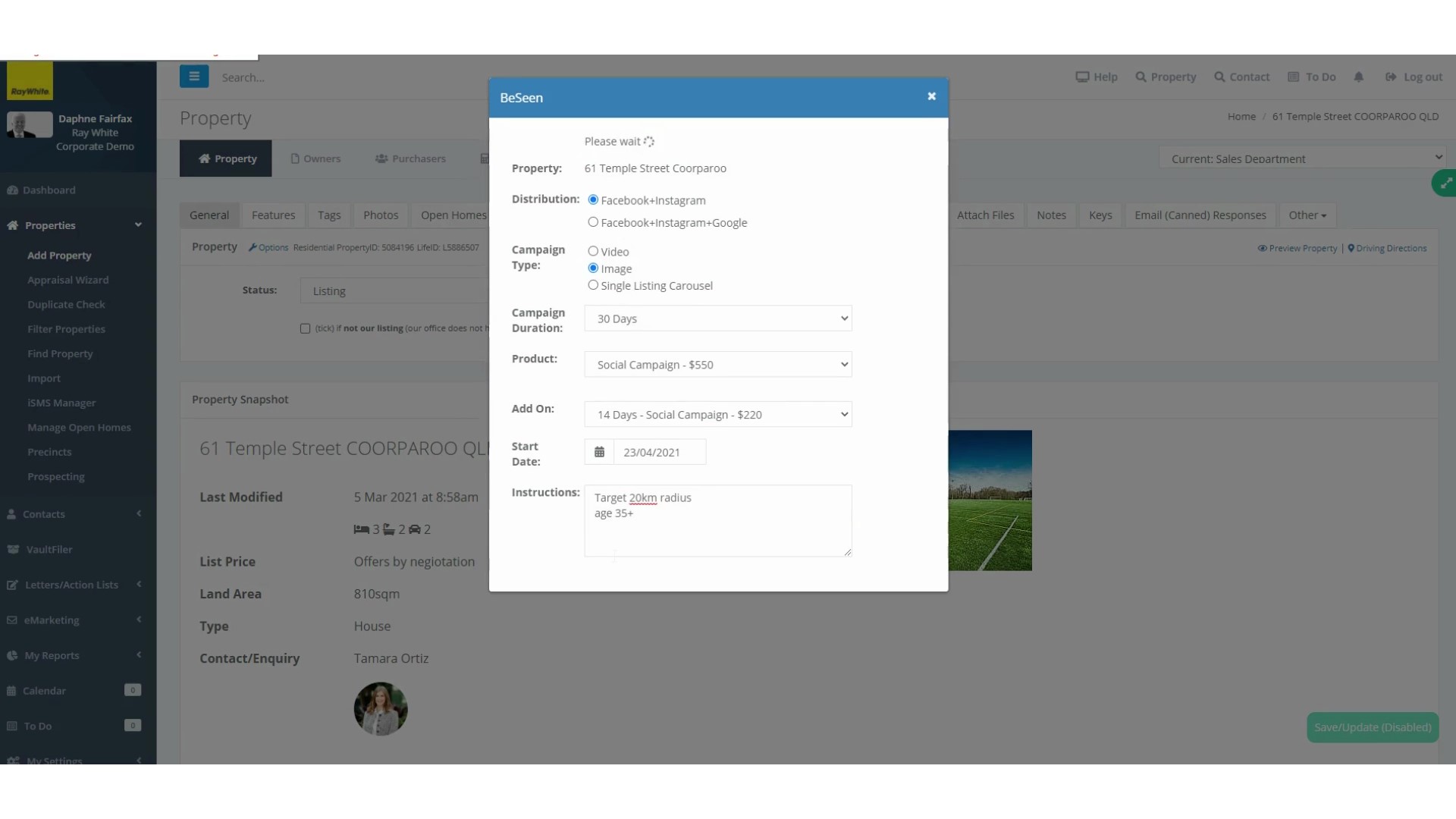The image size is (1456, 819).
Task: Click the To Do icon in the top bar
Action: [1311, 77]
